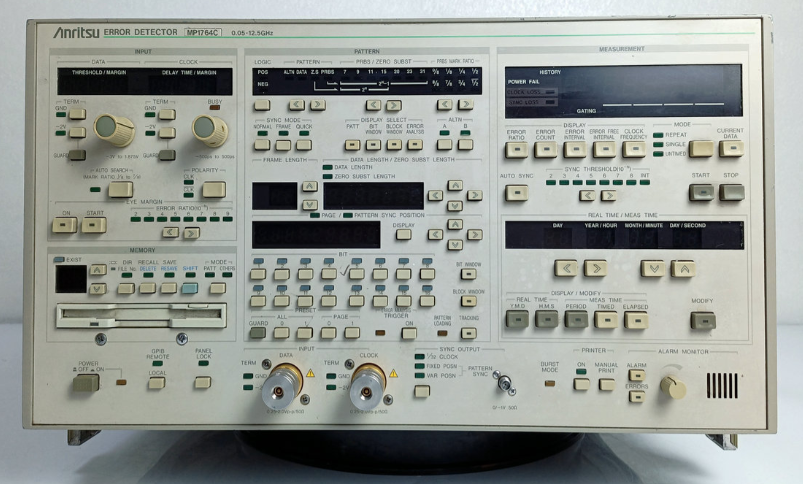
Task: Toggle the PANEL LOCK button
Action: tap(203, 381)
